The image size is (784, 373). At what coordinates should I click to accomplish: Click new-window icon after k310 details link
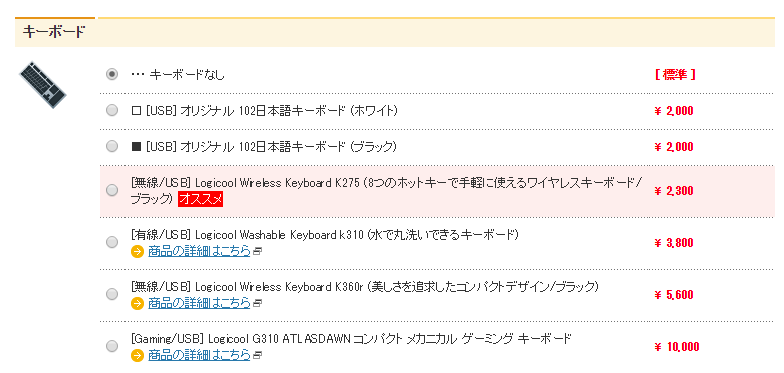(x=258, y=252)
